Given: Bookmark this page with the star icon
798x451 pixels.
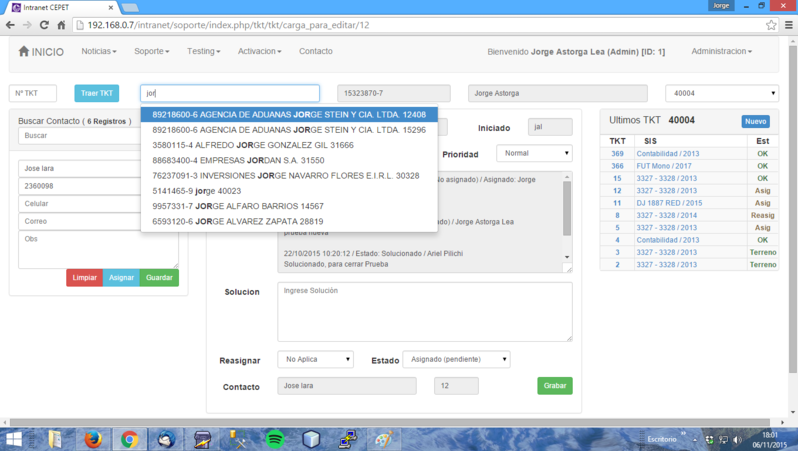Looking at the screenshot, I should tap(771, 25).
